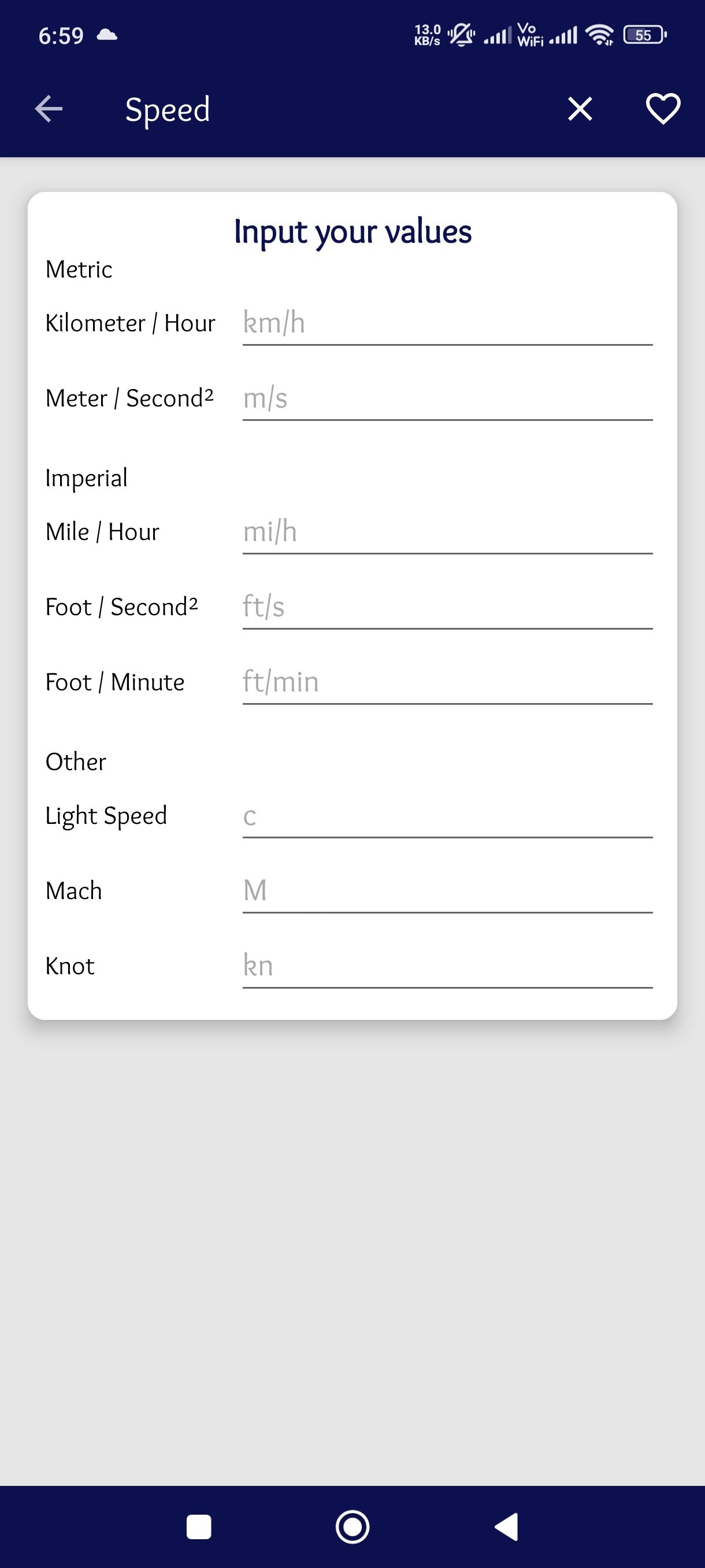Tap the battery indicator in status bar
This screenshot has height=1568, width=705.
(645, 35)
